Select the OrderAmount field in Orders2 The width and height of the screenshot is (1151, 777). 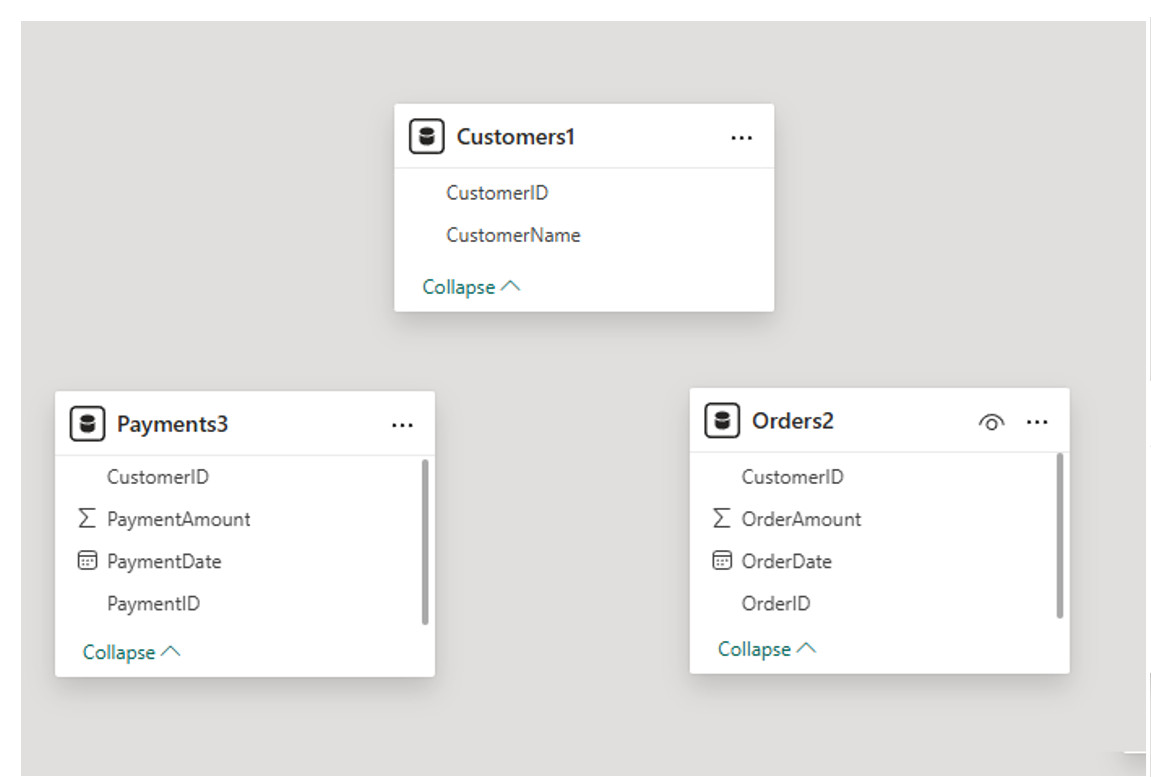[x=801, y=519]
